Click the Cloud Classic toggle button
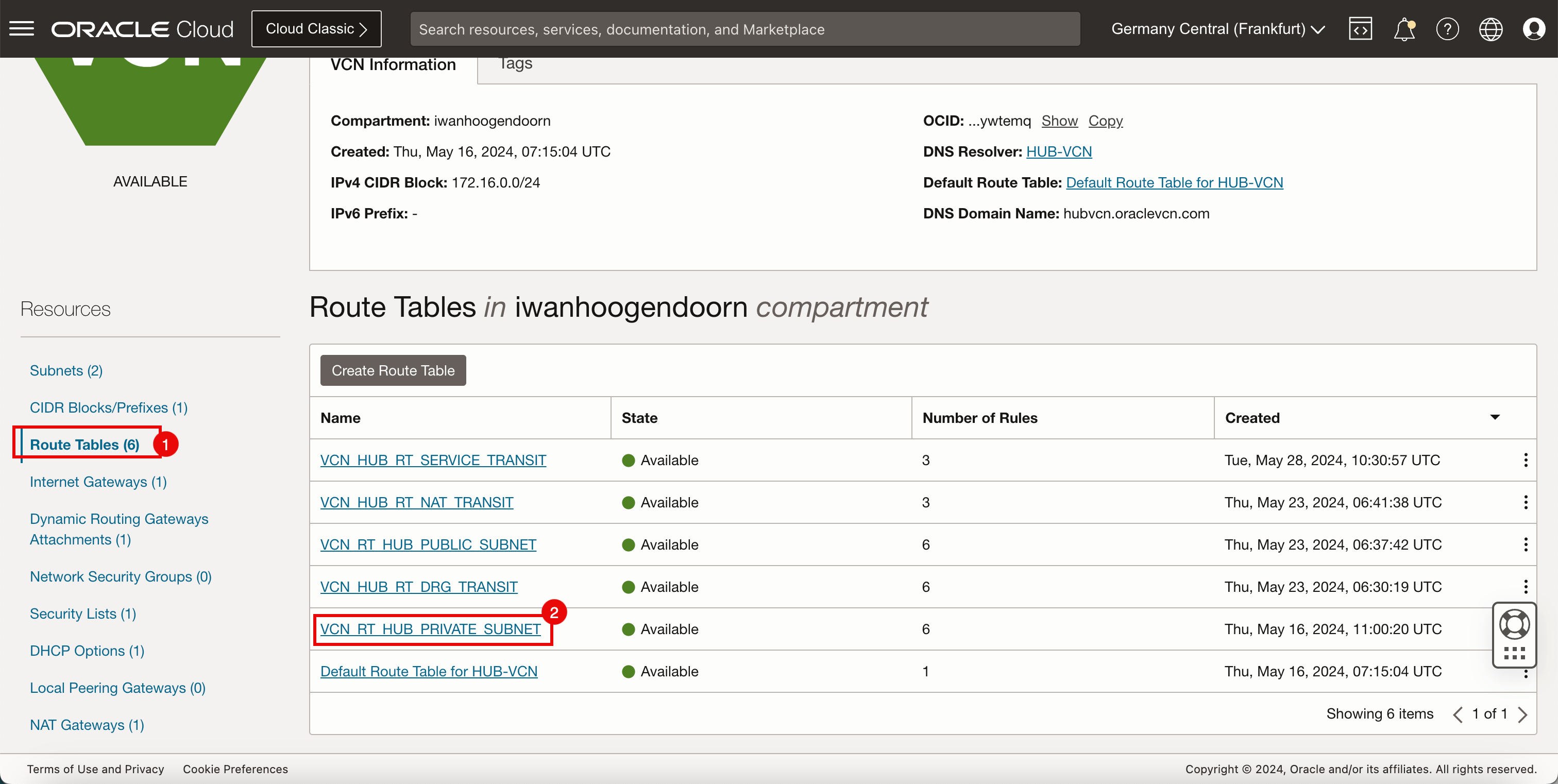1558x784 pixels. click(316, 28)
